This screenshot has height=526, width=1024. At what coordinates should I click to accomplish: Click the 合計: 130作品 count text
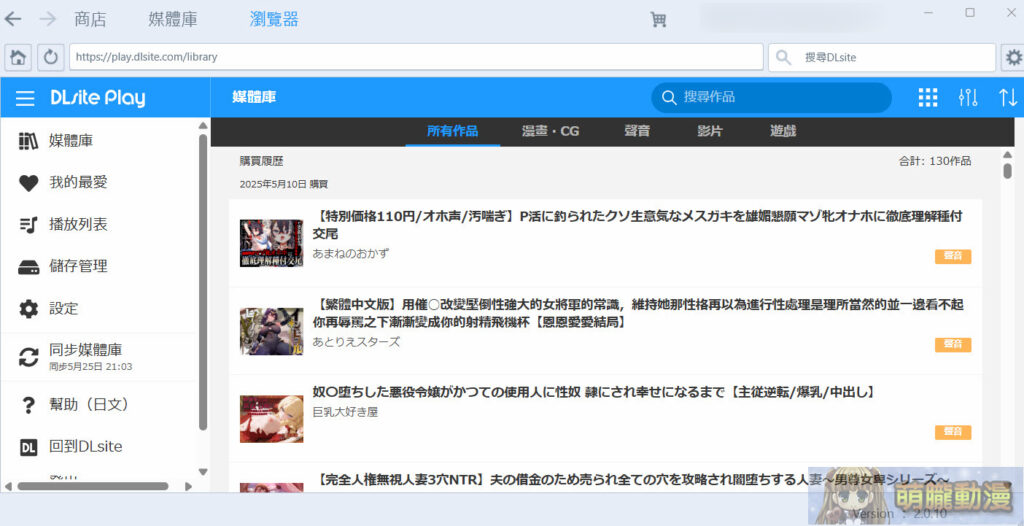(935, 161)
